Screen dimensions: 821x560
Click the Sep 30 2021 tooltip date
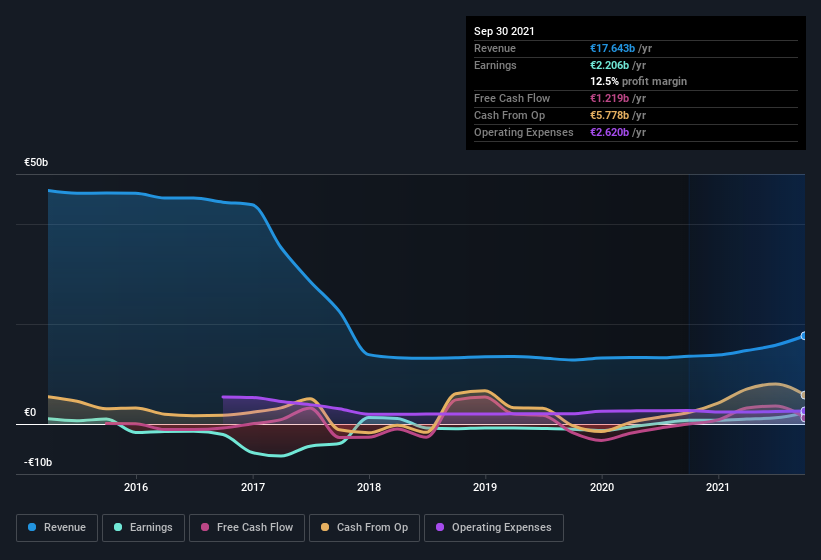[x=504, y=31]
